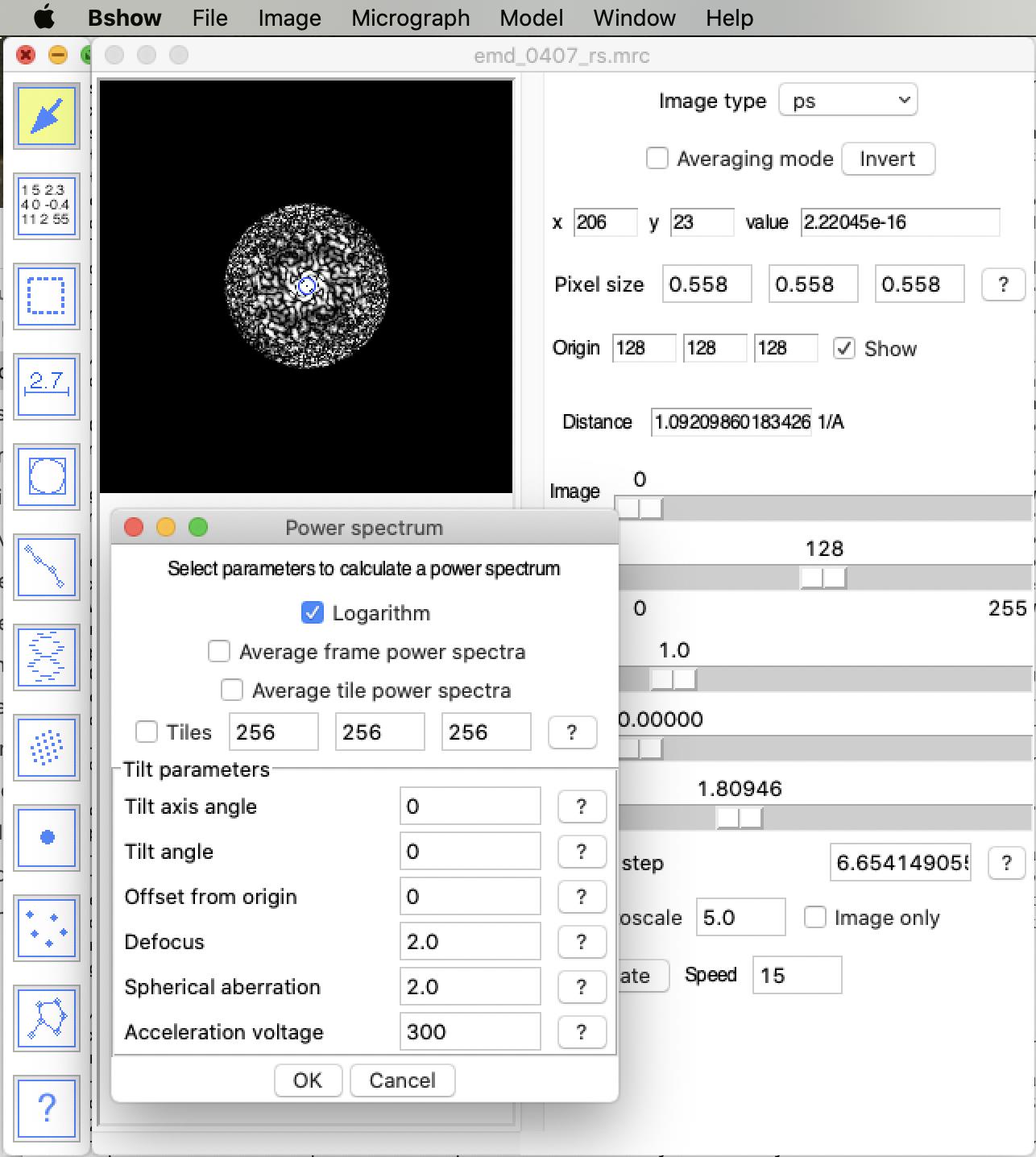Image resolution: width=1036 pixels, height=1157 pixels.
Task: Click the Tilt angle input field
Action: coord(470,852)
